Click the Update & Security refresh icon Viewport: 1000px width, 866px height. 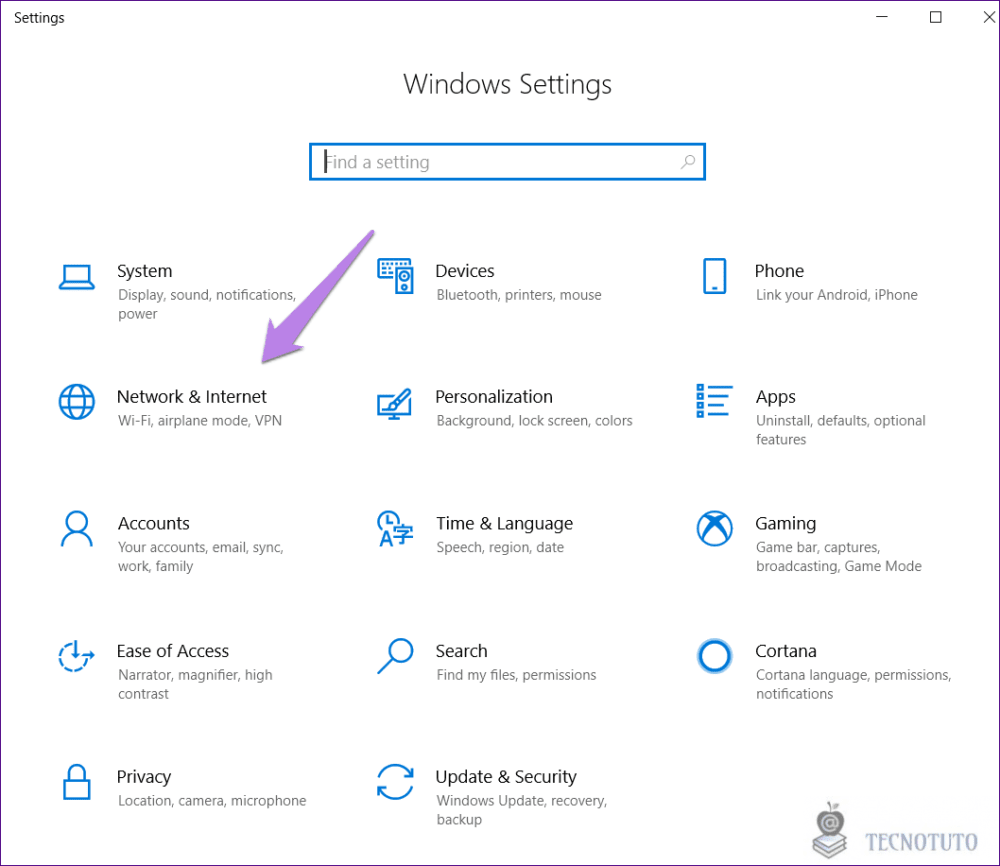395,782
